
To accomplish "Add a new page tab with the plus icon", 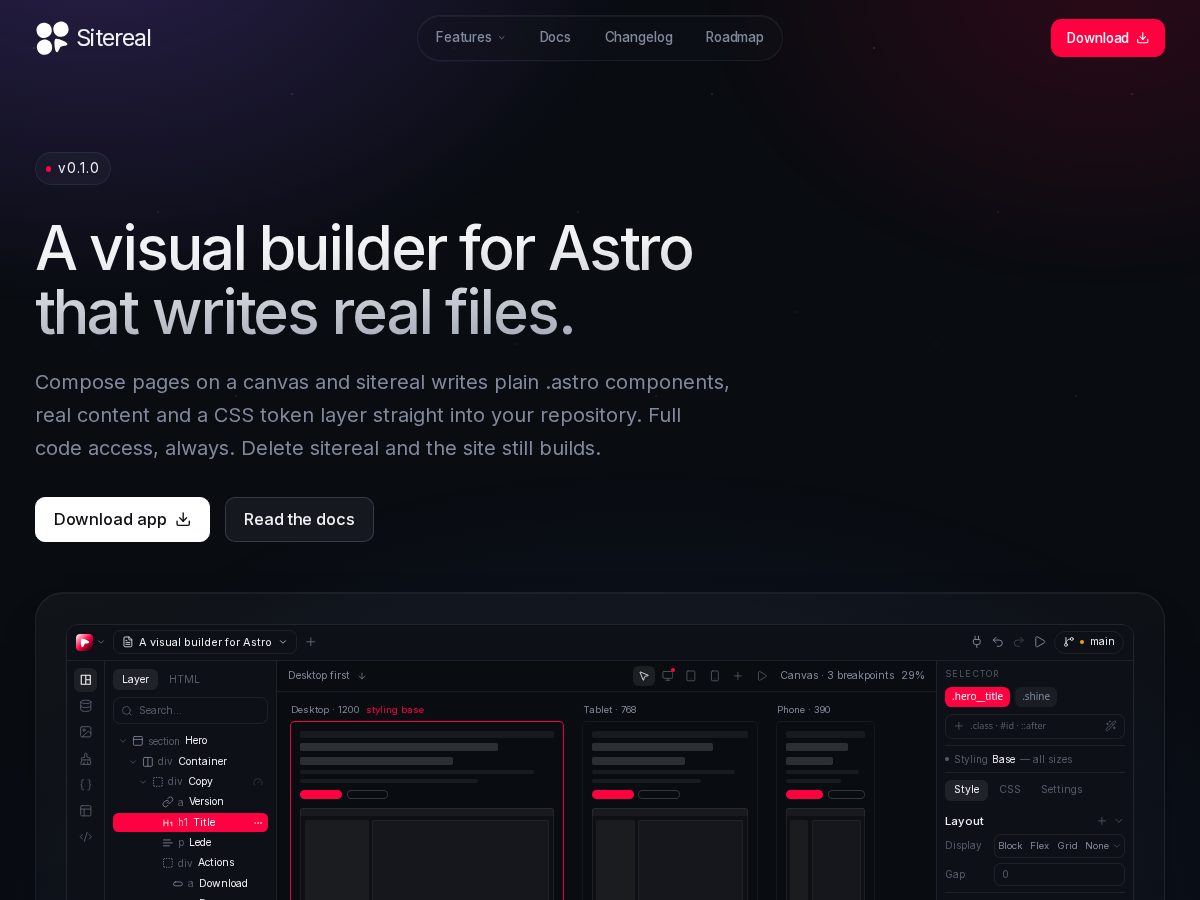I will (x=311, y=642).
